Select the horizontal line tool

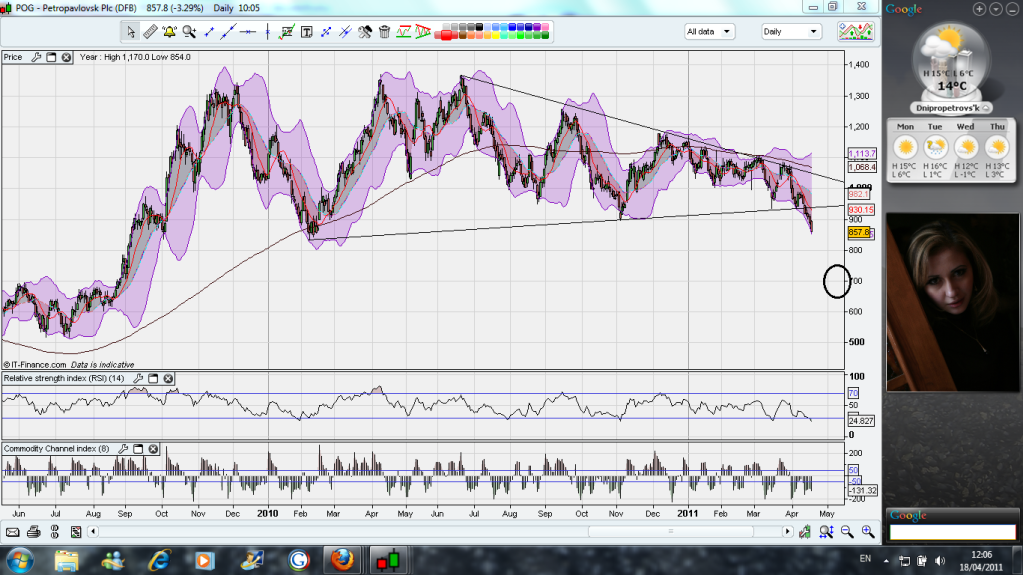coord(248,32)
